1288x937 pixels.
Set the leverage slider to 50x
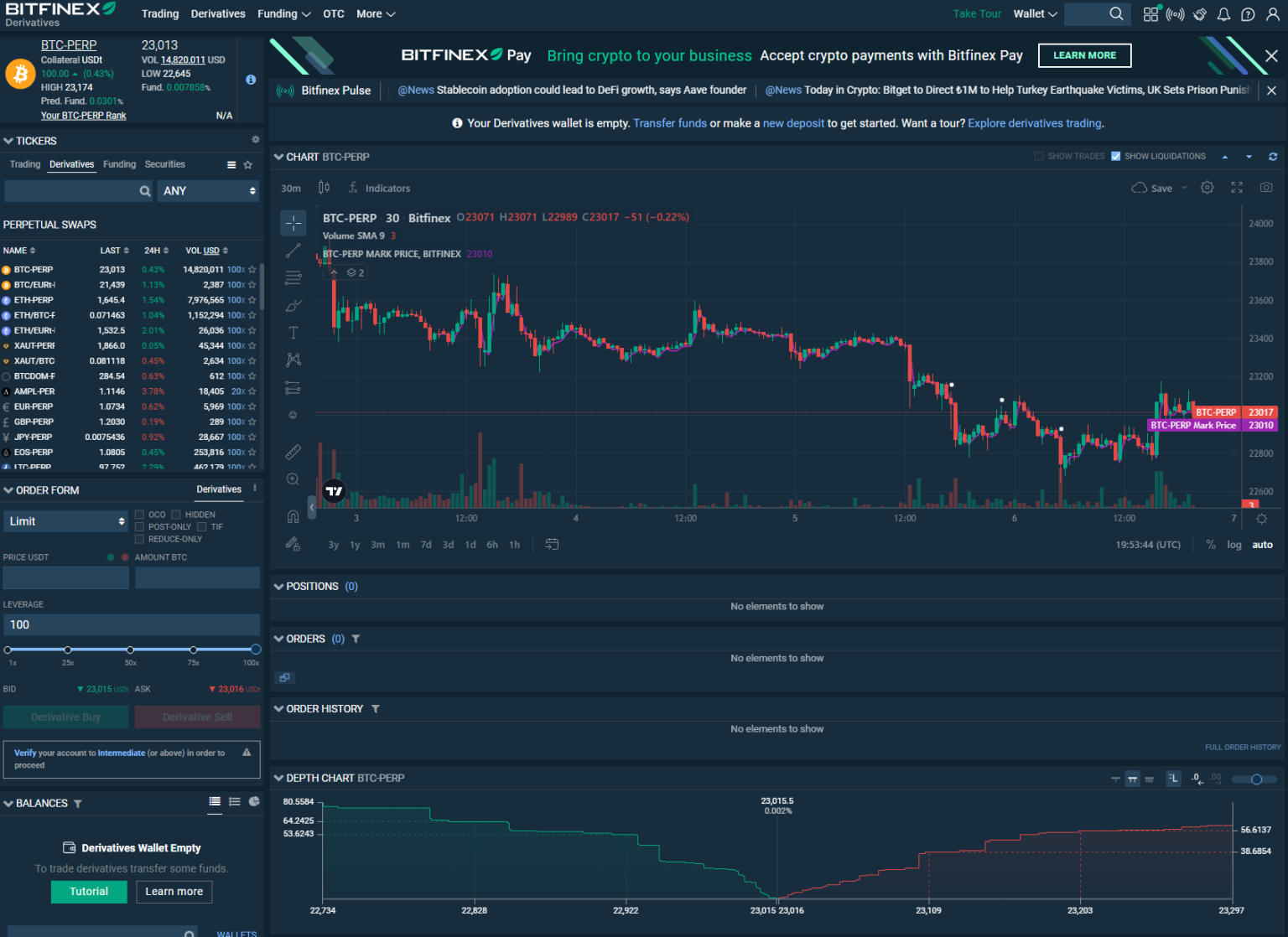click(130, 650)
